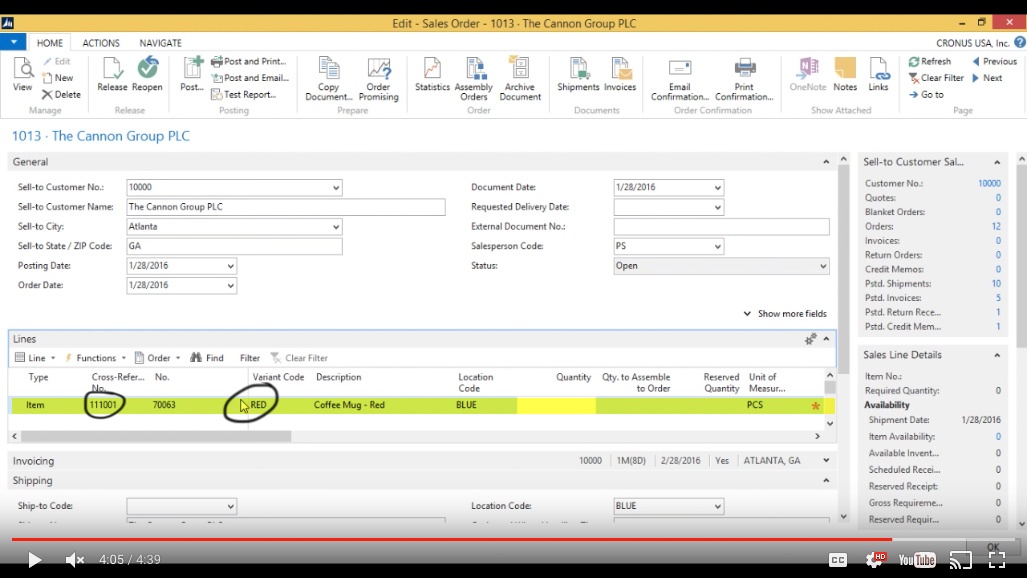Image resolution: width=1027 pixels, height=578 pixels.
Task: Collapse the Shipping section
Action: 826,480
